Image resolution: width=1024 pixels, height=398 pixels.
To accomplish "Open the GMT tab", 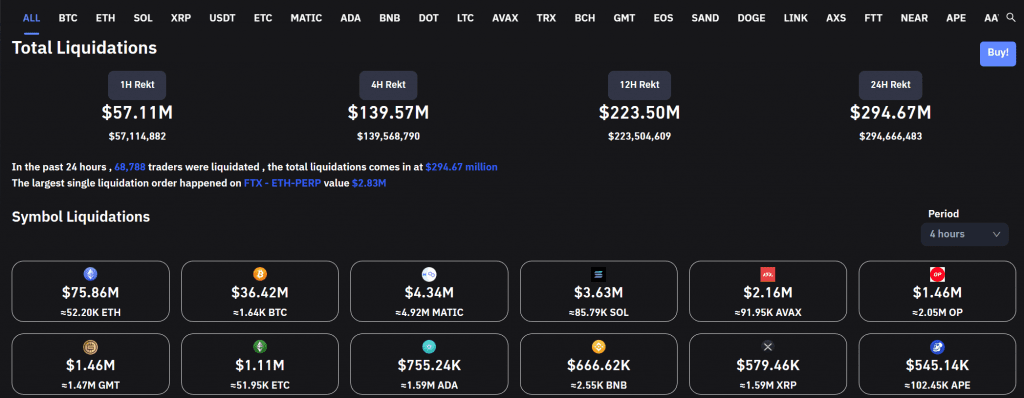I will [624, 18].
